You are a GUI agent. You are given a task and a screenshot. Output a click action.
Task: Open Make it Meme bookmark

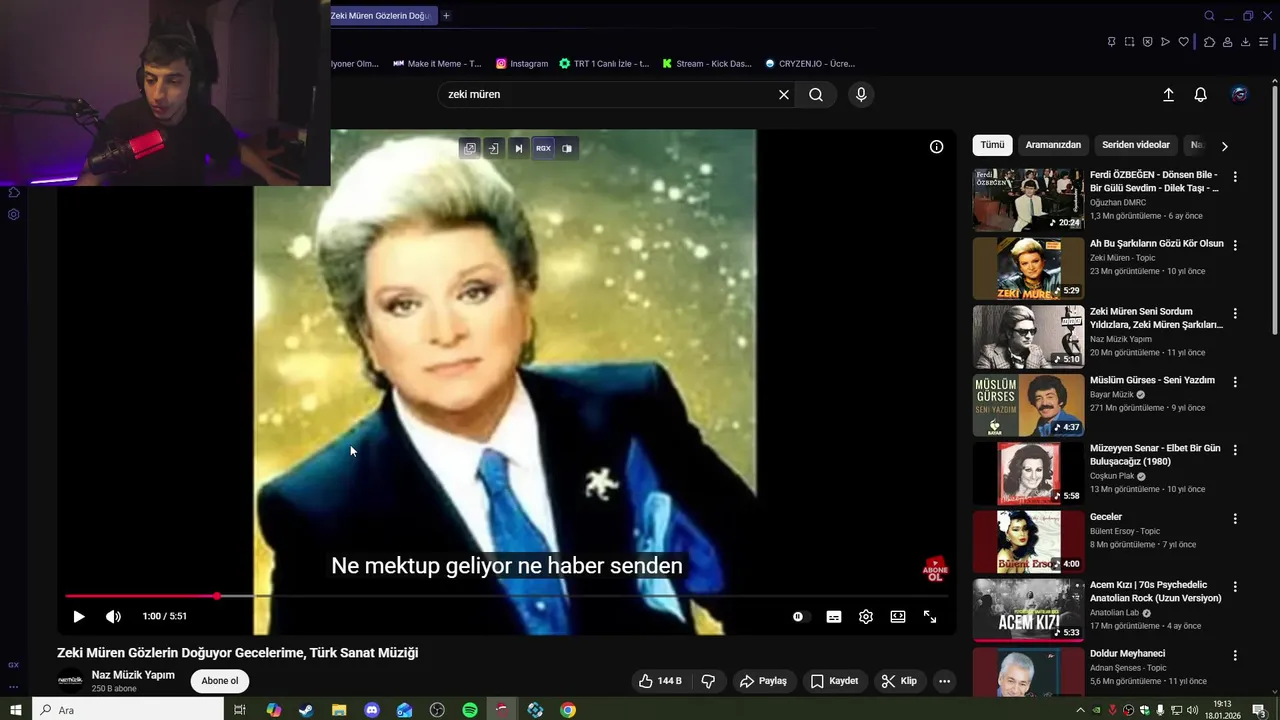click(x=437, y=63)
